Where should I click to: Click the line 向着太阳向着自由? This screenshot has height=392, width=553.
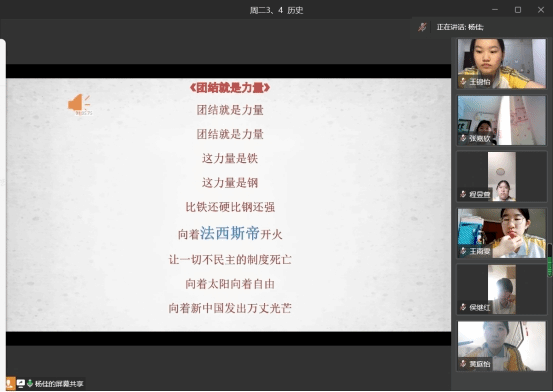click(230, 284)
